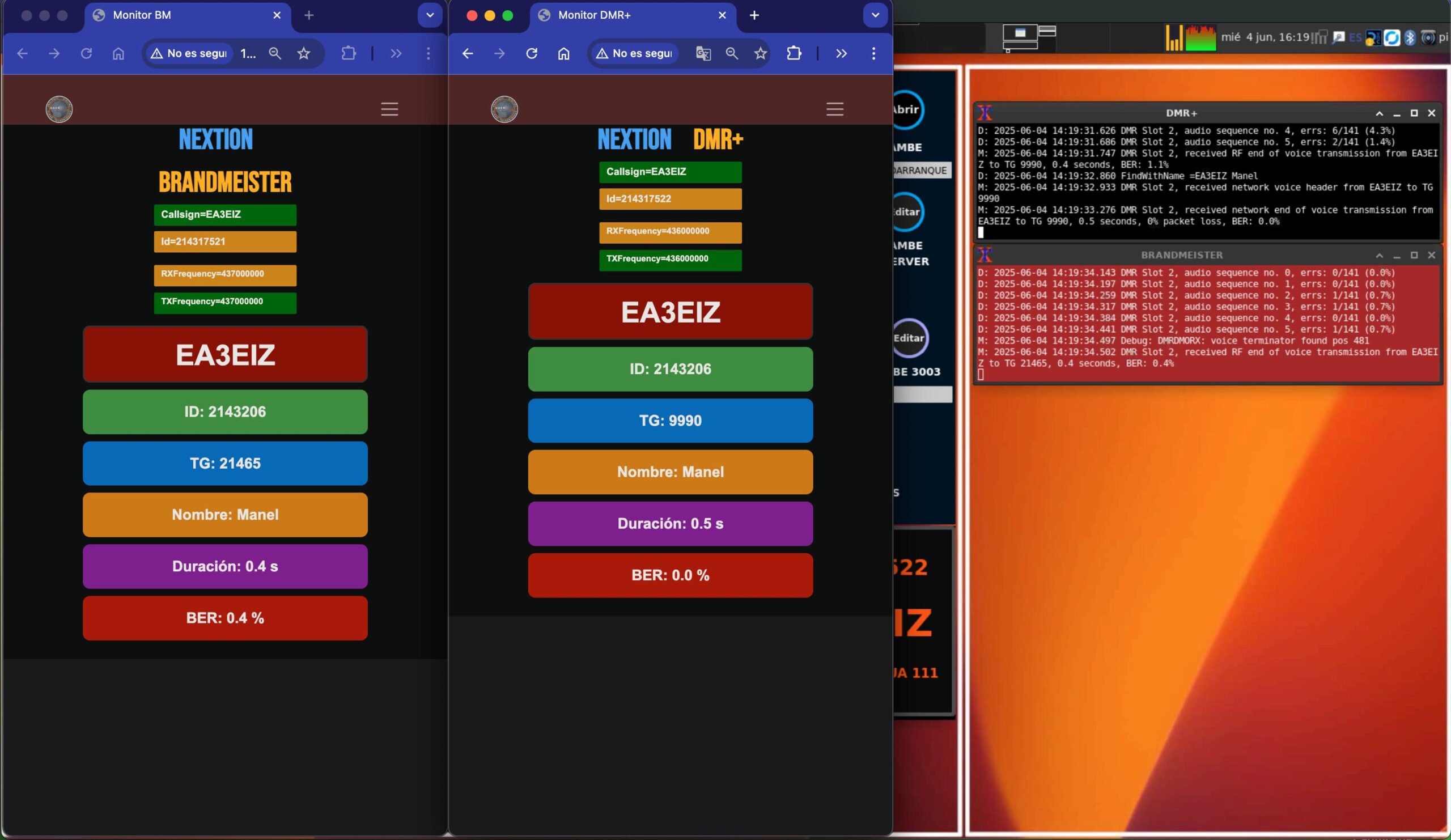This screenshot has height=840, width=1451.
Task: Roll up the BRANDMEISTER terminal window
Action: point(1379,255)
